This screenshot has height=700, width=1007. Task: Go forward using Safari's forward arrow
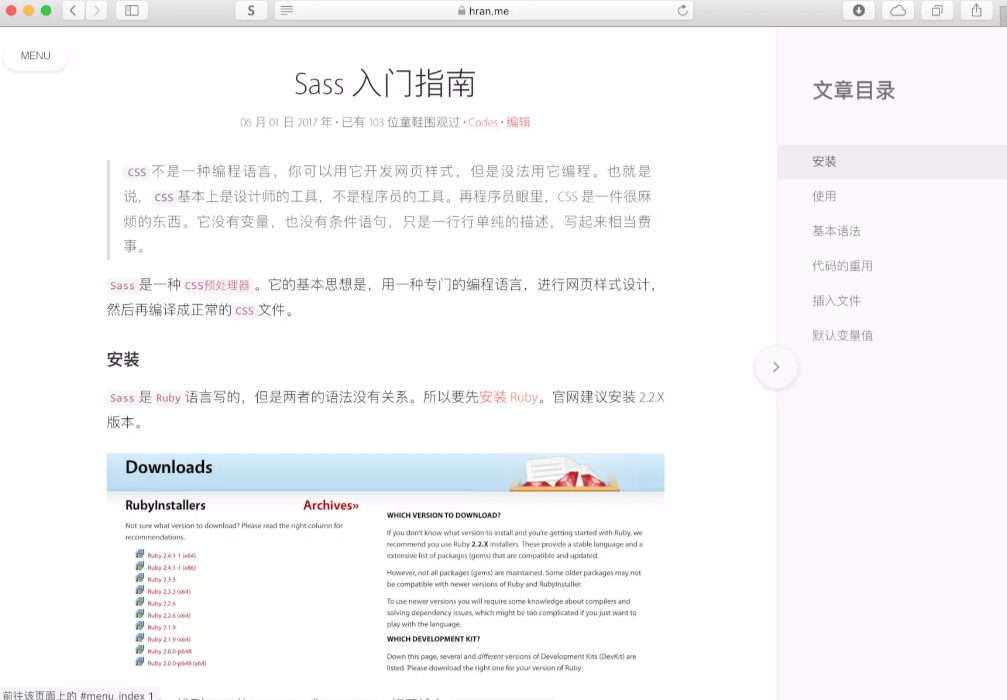pos(96,10)
